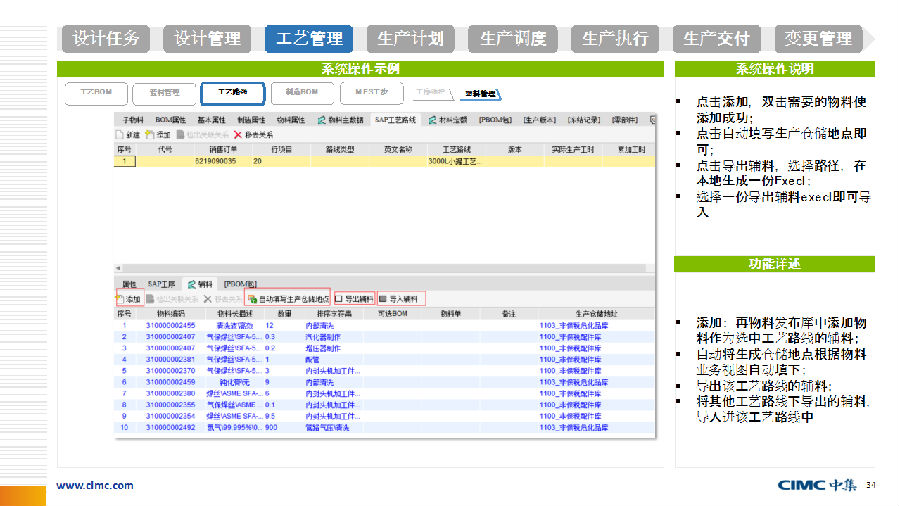899x506 pixels.
Task: Select the 工艺管理 stage in top navigation
Action: 309,39
